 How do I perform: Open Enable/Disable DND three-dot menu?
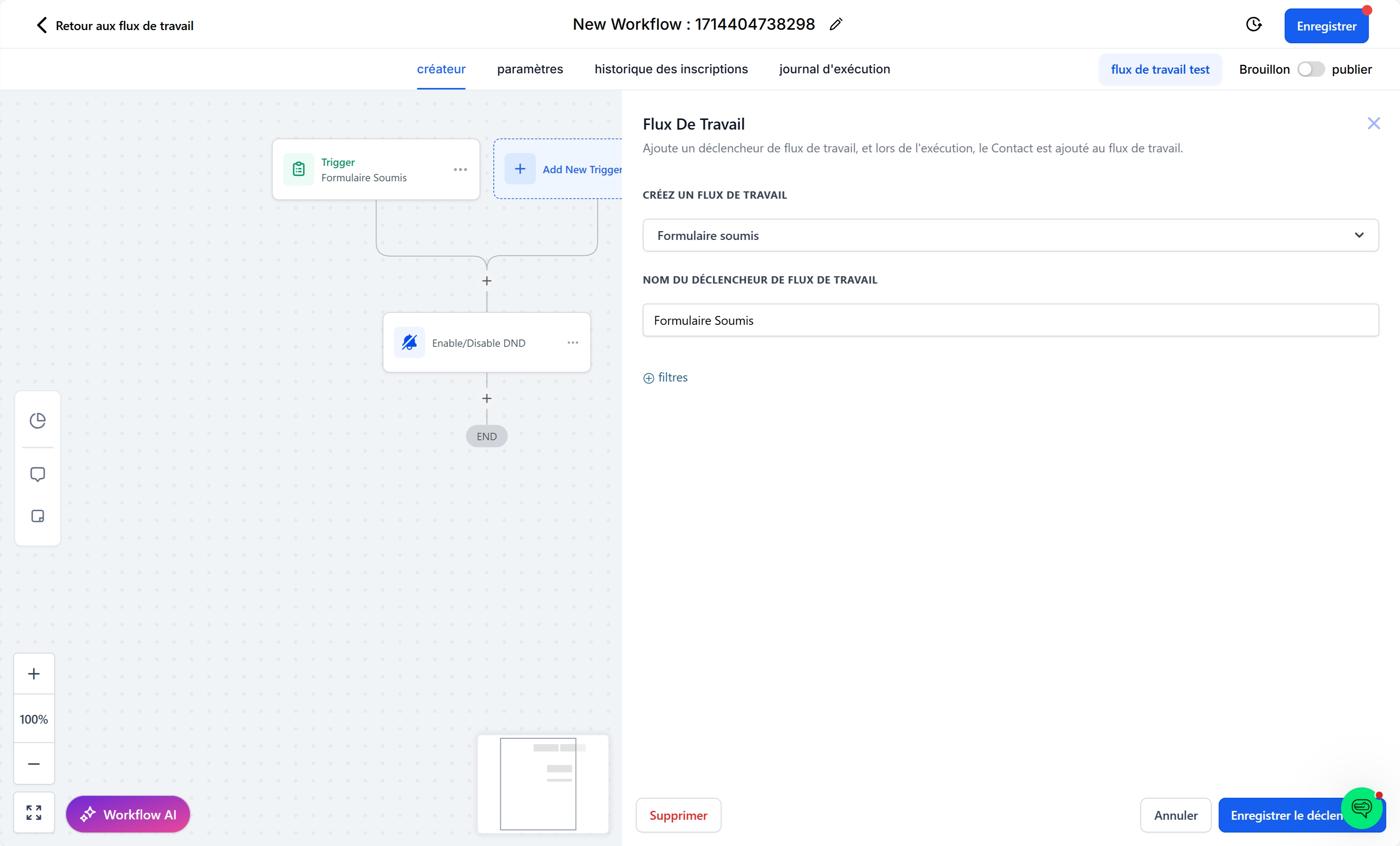(x=572, y=343)
